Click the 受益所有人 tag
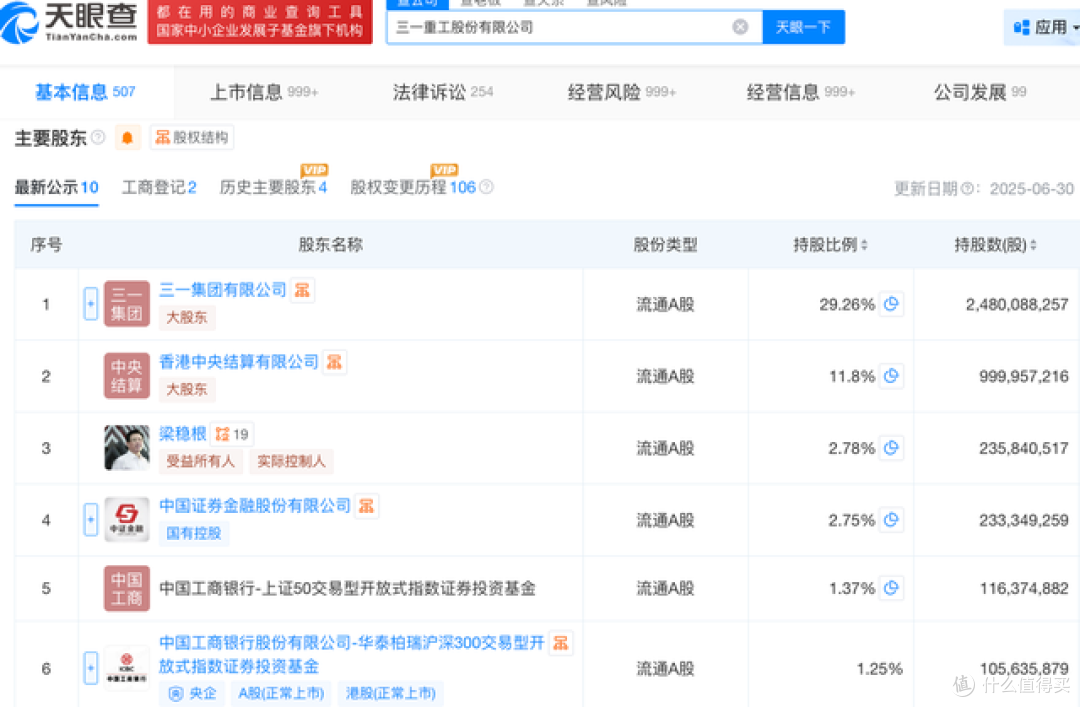Image resolution: width=1080 pixels, height=707 pixels. [x=200, y=461]
